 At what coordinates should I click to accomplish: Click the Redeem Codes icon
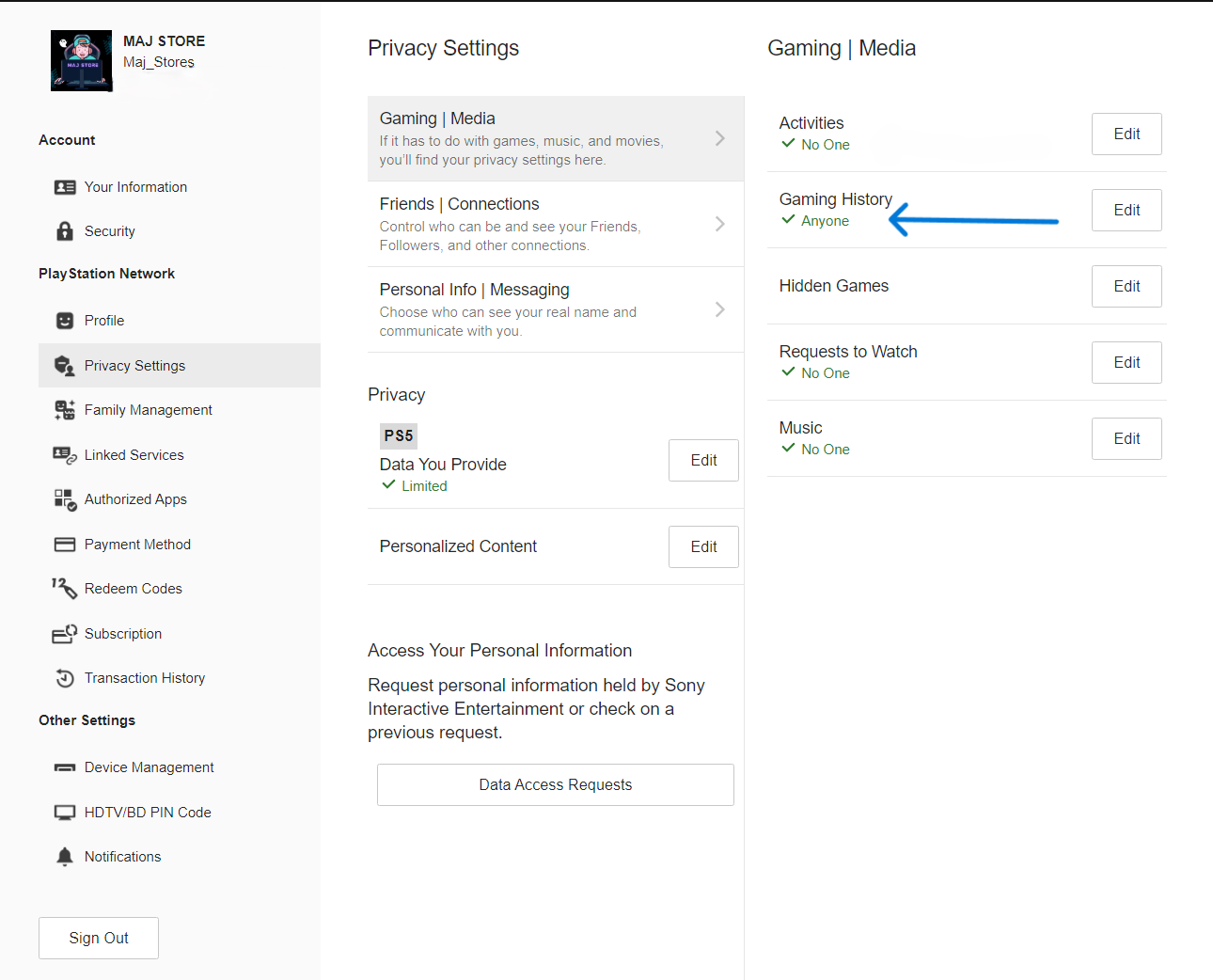[x=65, y=589]
